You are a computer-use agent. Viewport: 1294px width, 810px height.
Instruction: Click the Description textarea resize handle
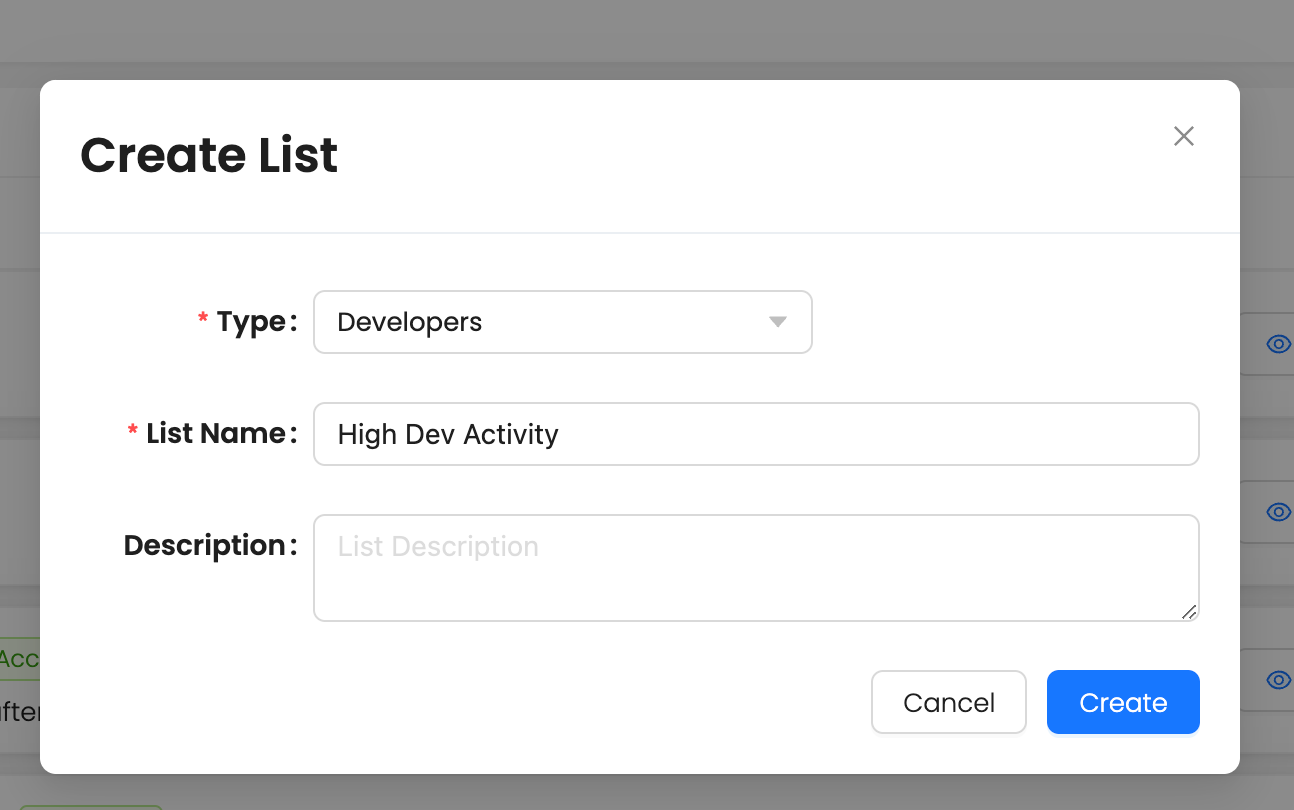(x=1188, y=611)
